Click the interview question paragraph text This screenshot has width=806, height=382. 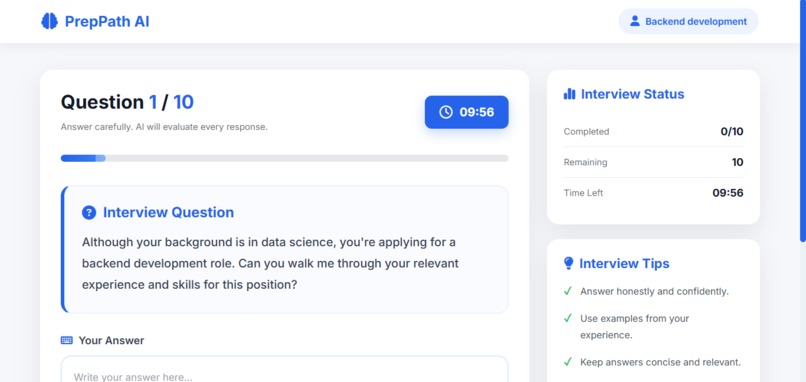(x=270, y=263)
